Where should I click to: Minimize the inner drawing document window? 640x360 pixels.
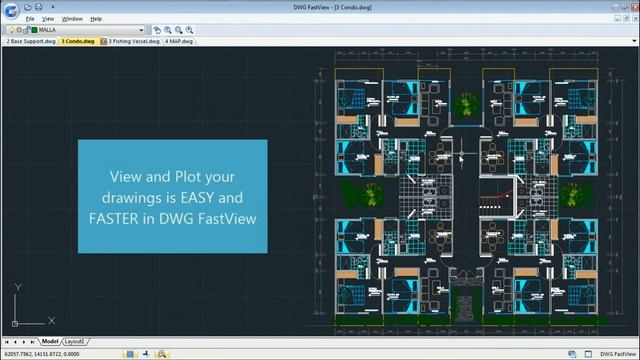coord(618,19)
